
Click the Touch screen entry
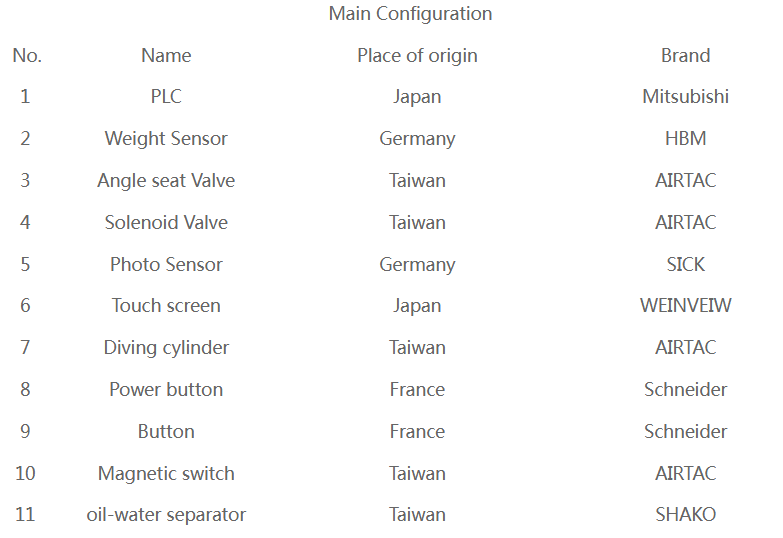point(166,306)
